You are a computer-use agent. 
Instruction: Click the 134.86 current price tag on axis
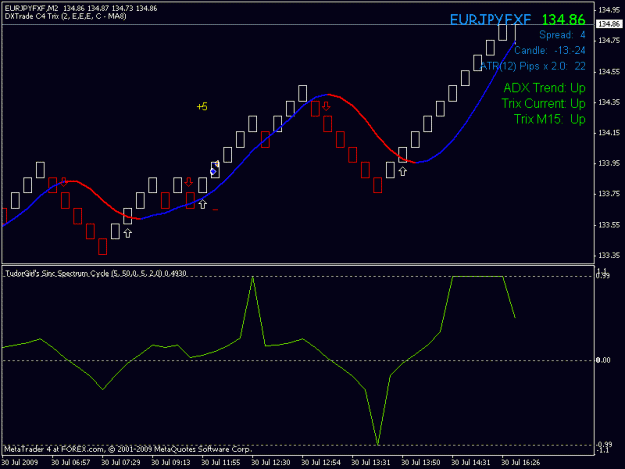point(609,24)
